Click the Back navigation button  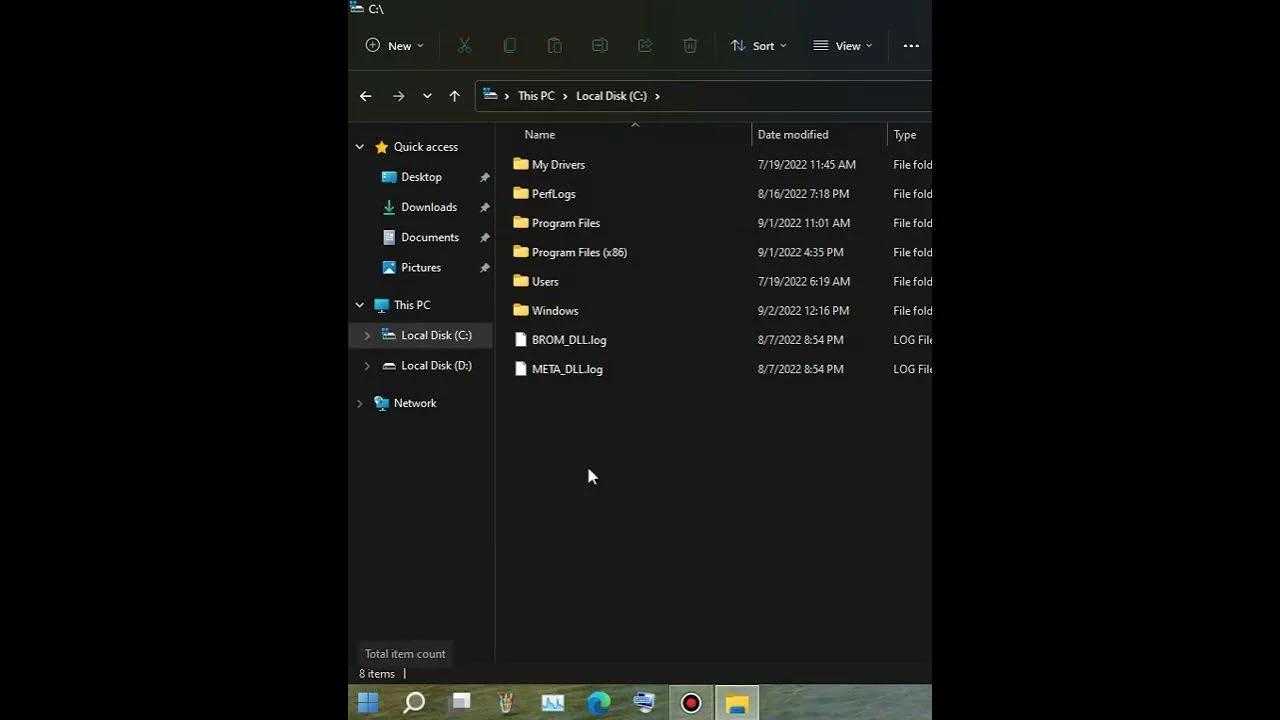(x=366, y=95)
